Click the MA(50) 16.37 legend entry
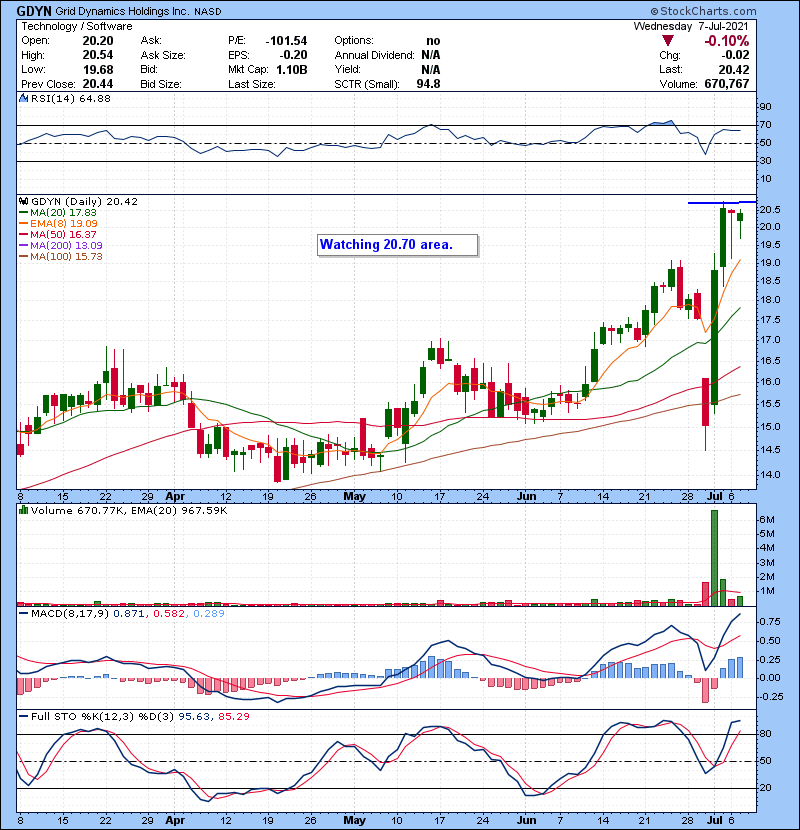This screenshot has width=800, height=830. click(58, 234)
